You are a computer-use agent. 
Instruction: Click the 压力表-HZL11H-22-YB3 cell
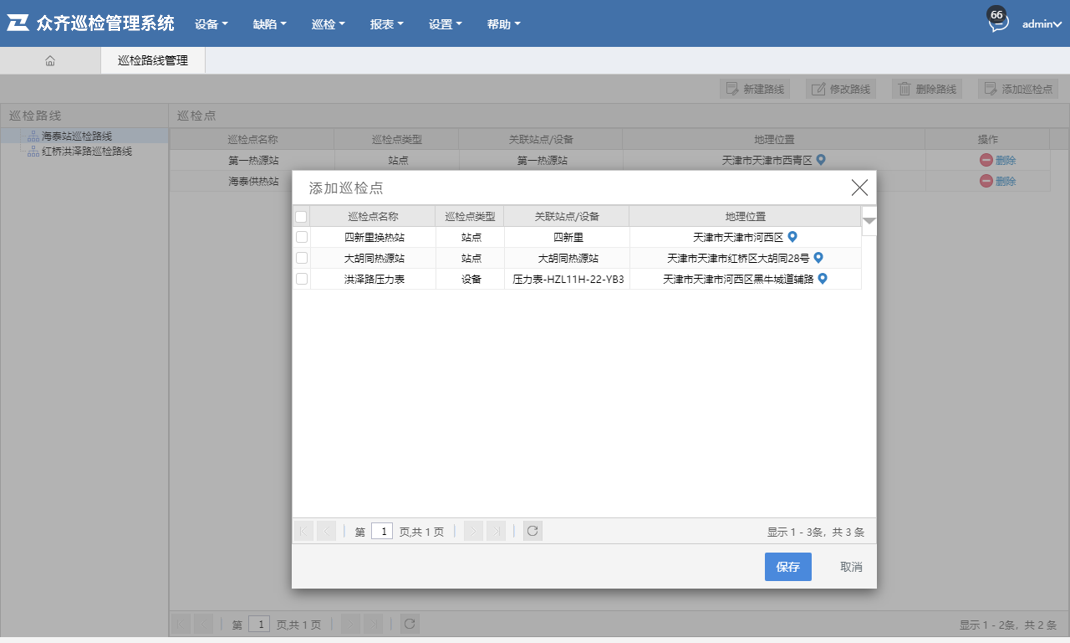(x=568, y=279)
